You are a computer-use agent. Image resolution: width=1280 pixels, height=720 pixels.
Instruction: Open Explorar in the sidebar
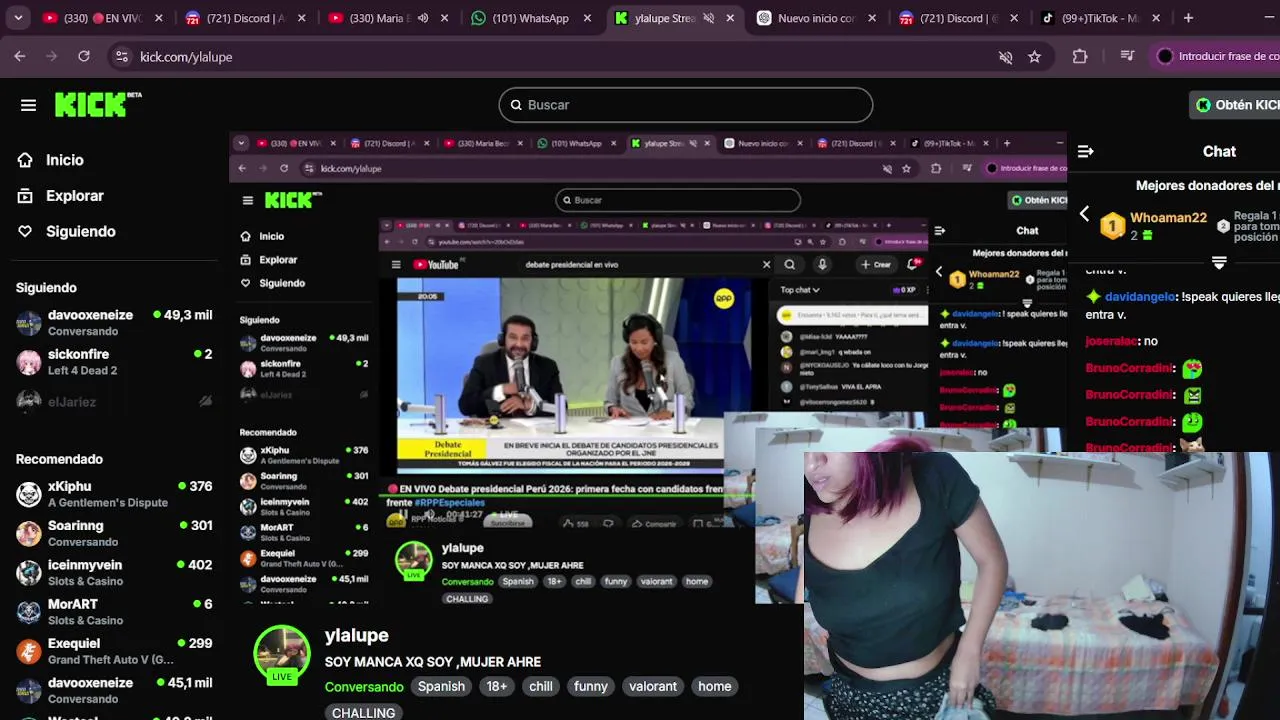pos(60,196)
